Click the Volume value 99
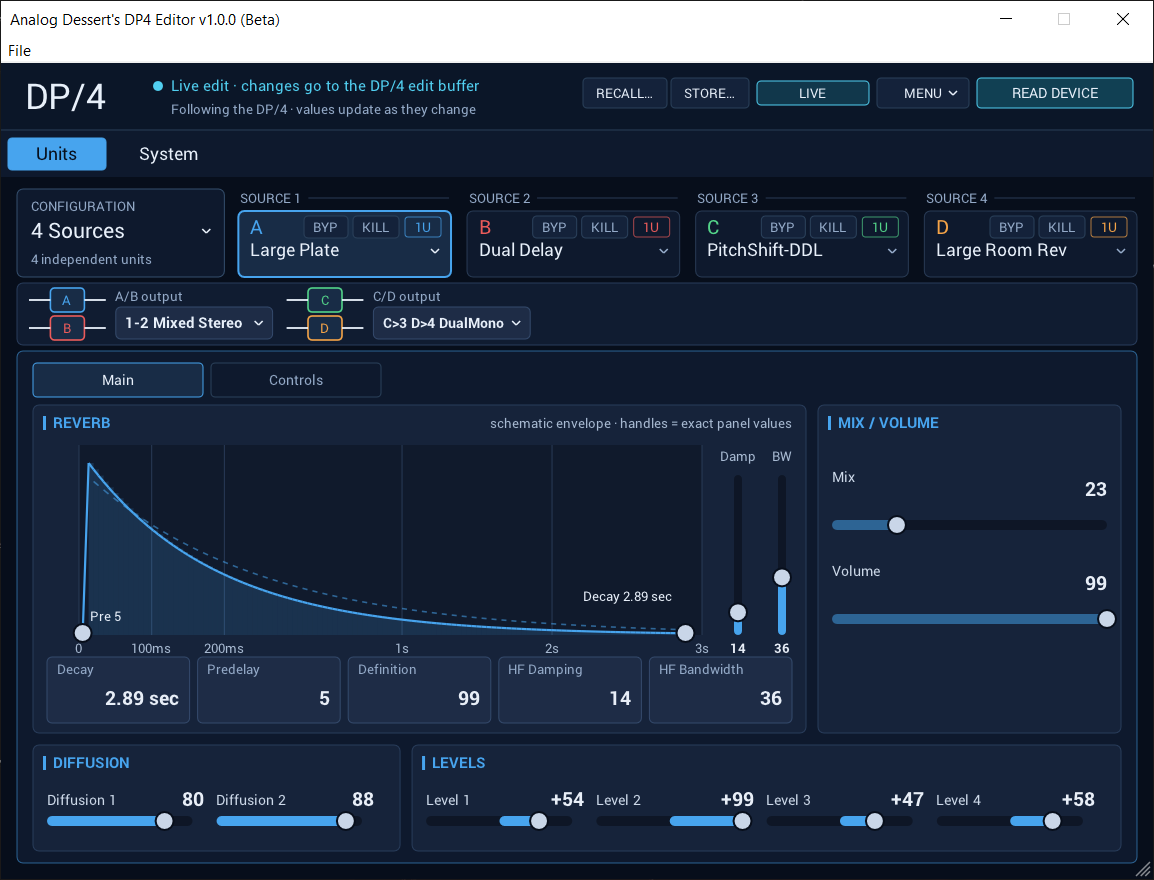 [x=1095, y=584]
